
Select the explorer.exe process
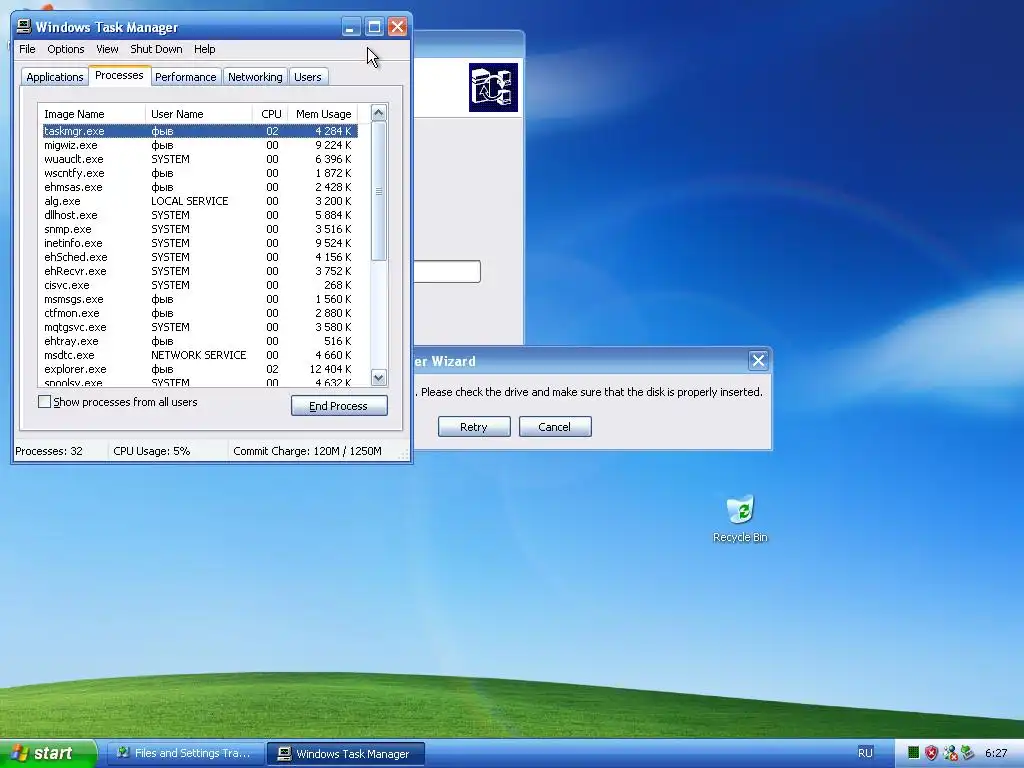[200, 369]
